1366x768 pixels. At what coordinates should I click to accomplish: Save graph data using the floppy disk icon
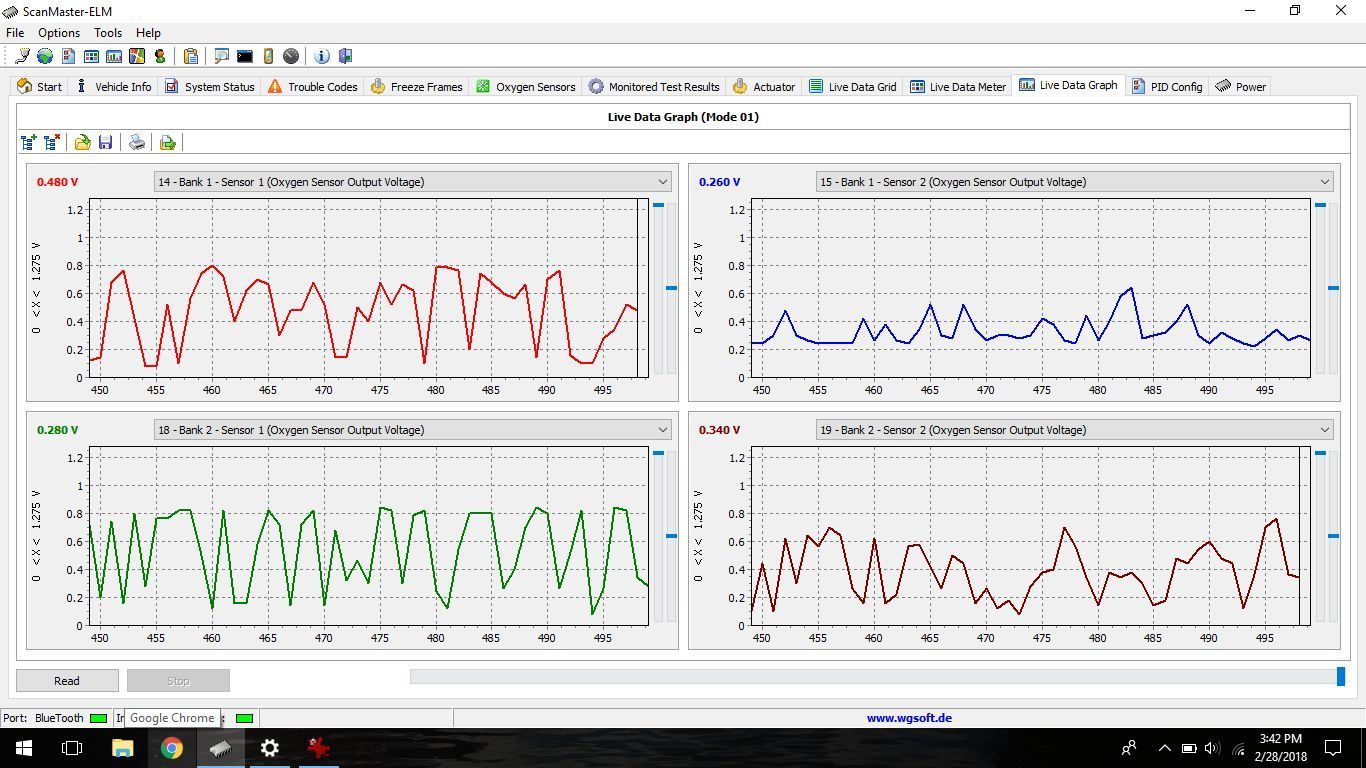(x=105, y=143)
